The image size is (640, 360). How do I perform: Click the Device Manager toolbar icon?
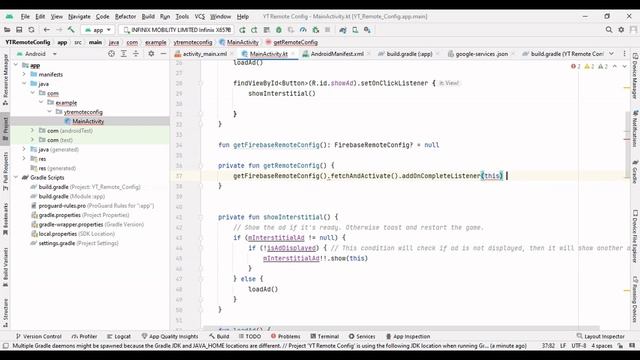(x=355, y=30)
